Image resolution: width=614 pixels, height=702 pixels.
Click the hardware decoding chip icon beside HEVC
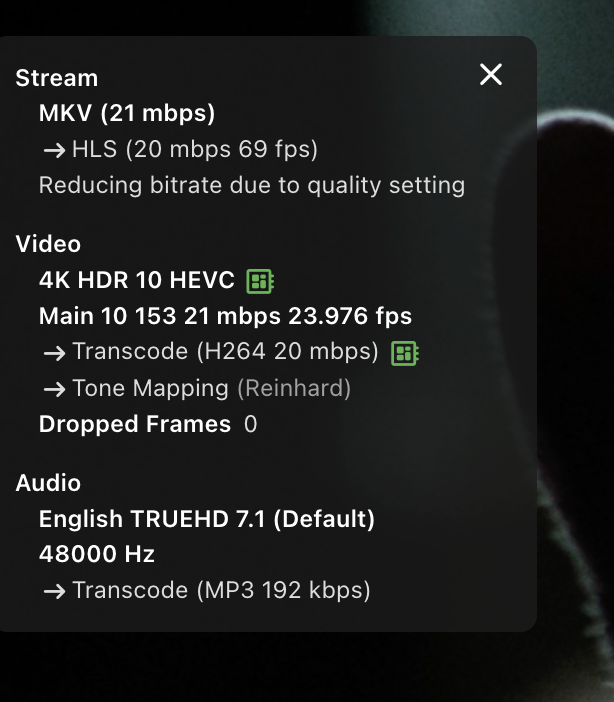click(x=260, y=281)
